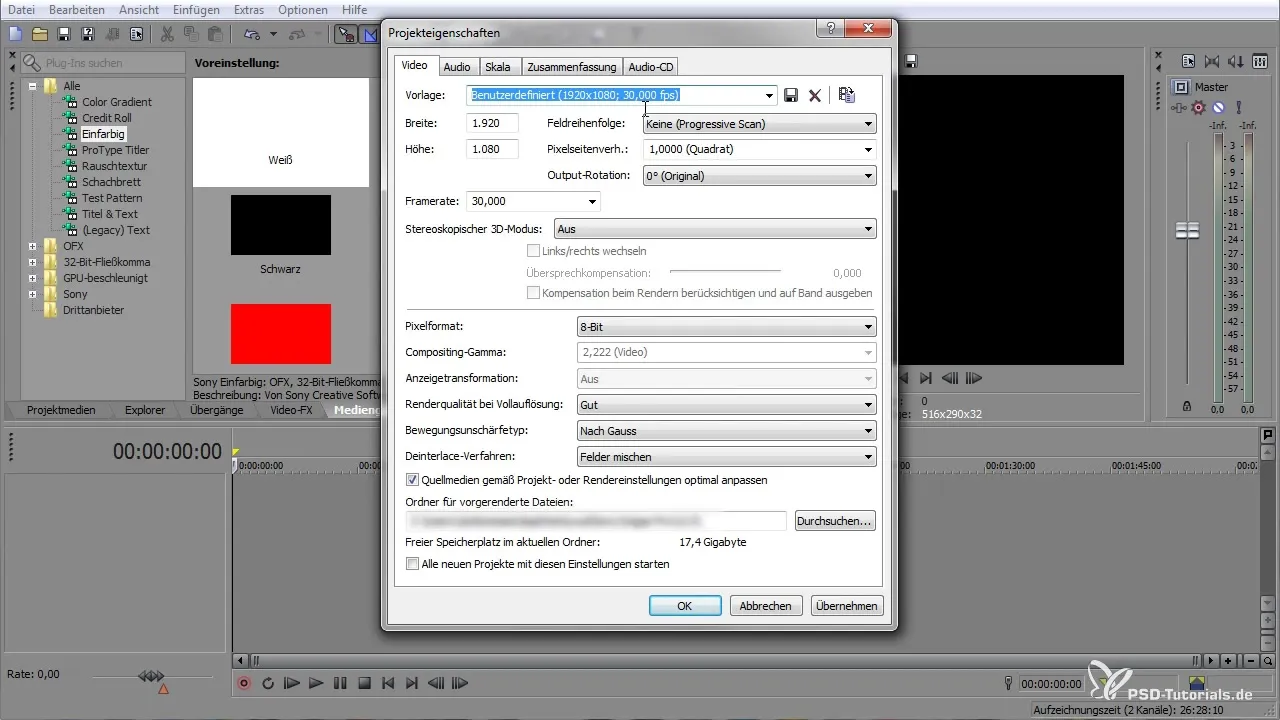The image size is (1280, 720).
Task: Click the Durchsuchen button
Action: pos(835,521)
